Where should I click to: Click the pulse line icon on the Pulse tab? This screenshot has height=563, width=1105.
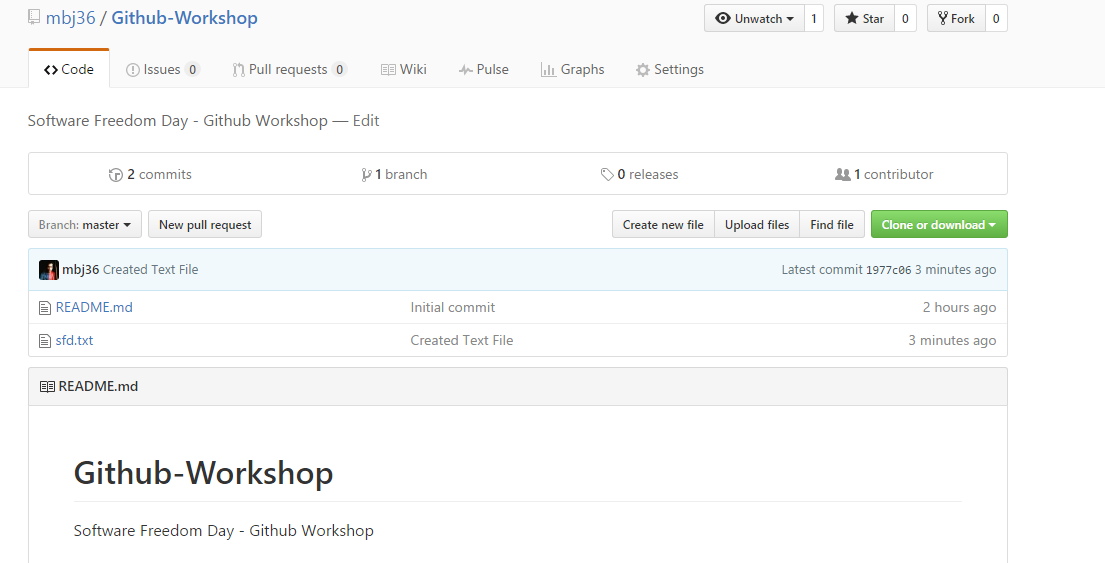point(465,70)
